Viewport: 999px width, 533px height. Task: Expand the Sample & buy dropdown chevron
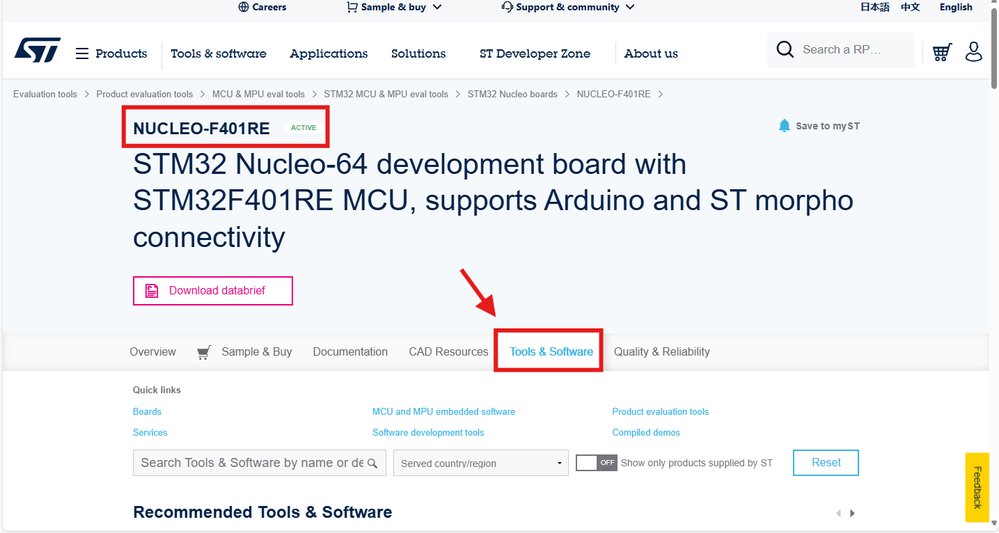[437, 7]
